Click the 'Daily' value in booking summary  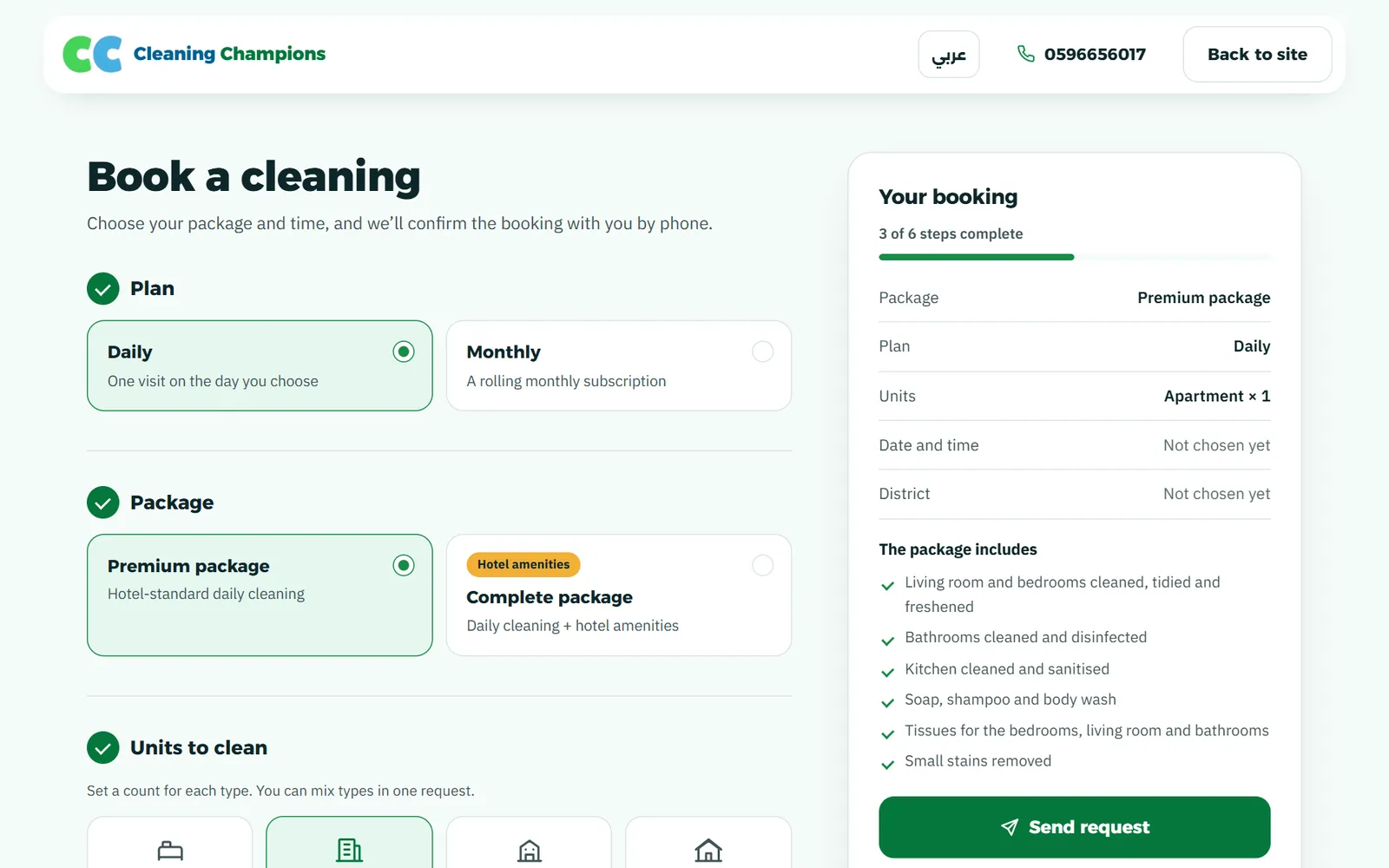(1252, 346)
